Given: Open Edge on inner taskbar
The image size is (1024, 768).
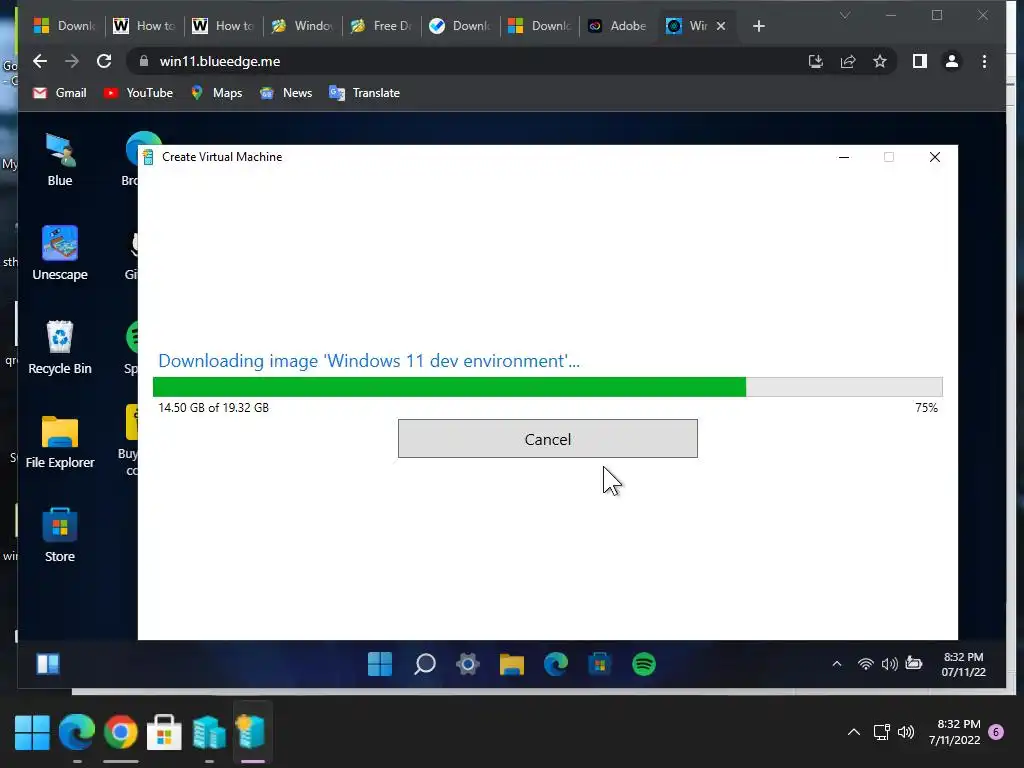Looking at the screenshot, I should [556, 664].
